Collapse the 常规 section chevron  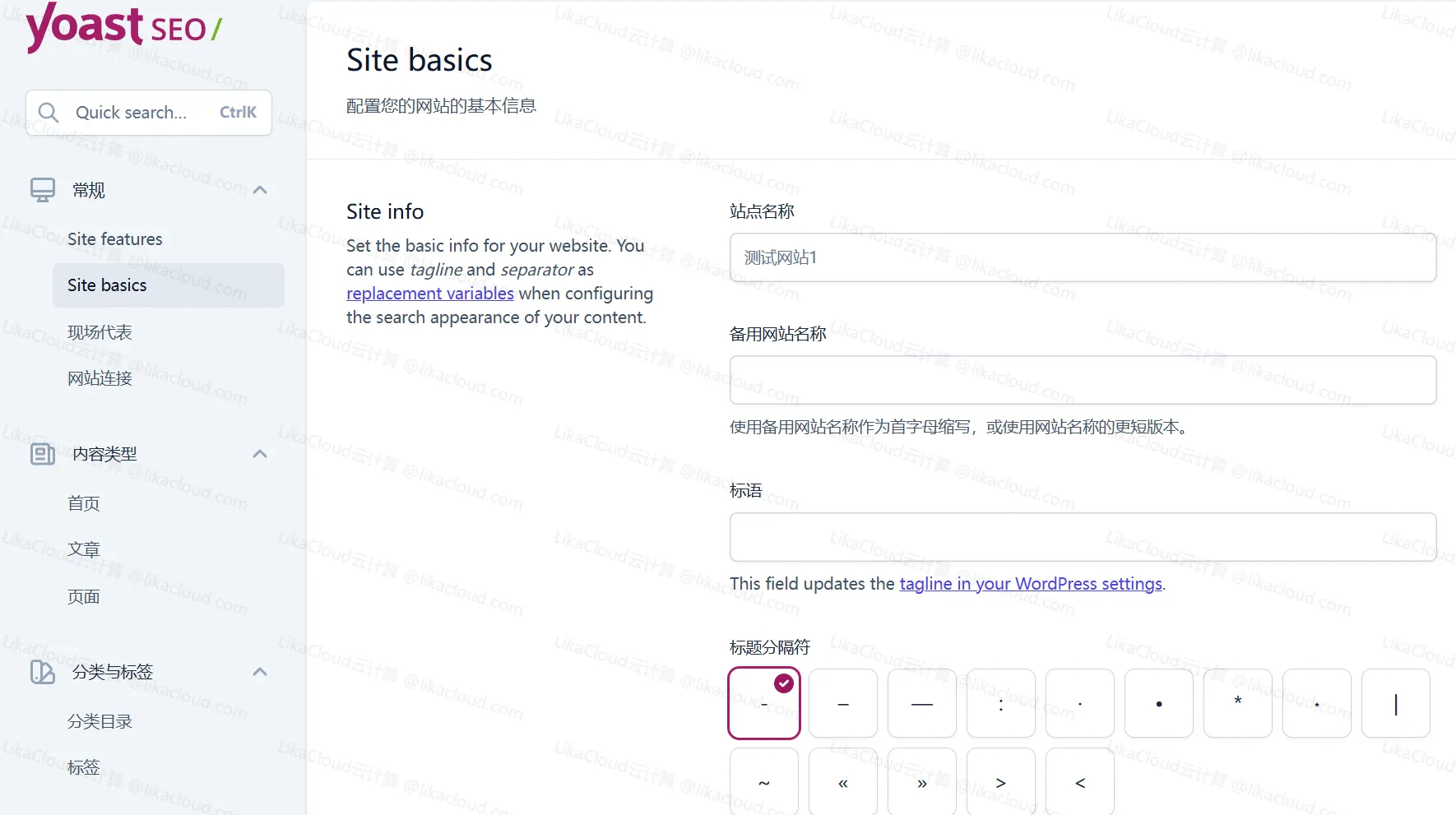tap(260, 190)
